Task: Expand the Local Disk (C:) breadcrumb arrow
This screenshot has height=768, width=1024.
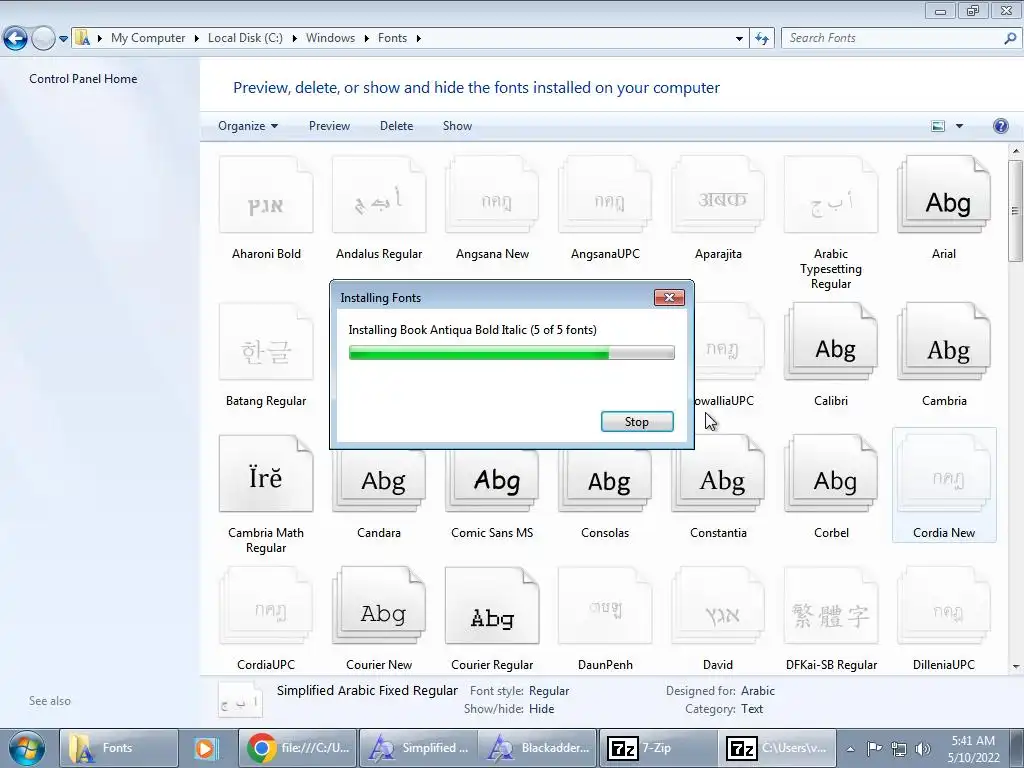Action: tap(295, 38)
